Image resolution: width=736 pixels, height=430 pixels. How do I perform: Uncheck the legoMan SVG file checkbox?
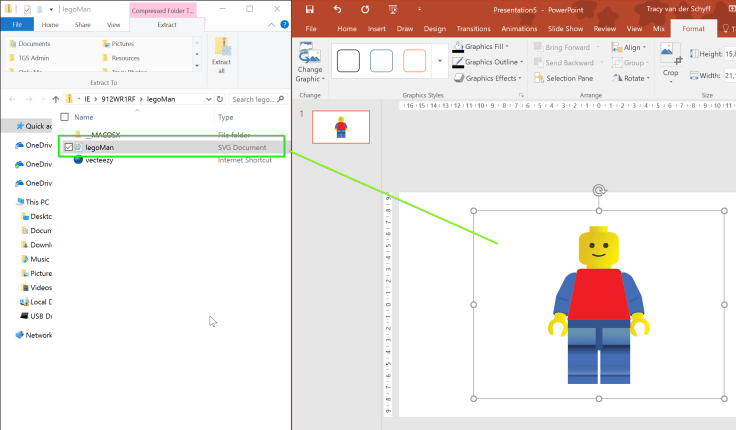point(68,147)
